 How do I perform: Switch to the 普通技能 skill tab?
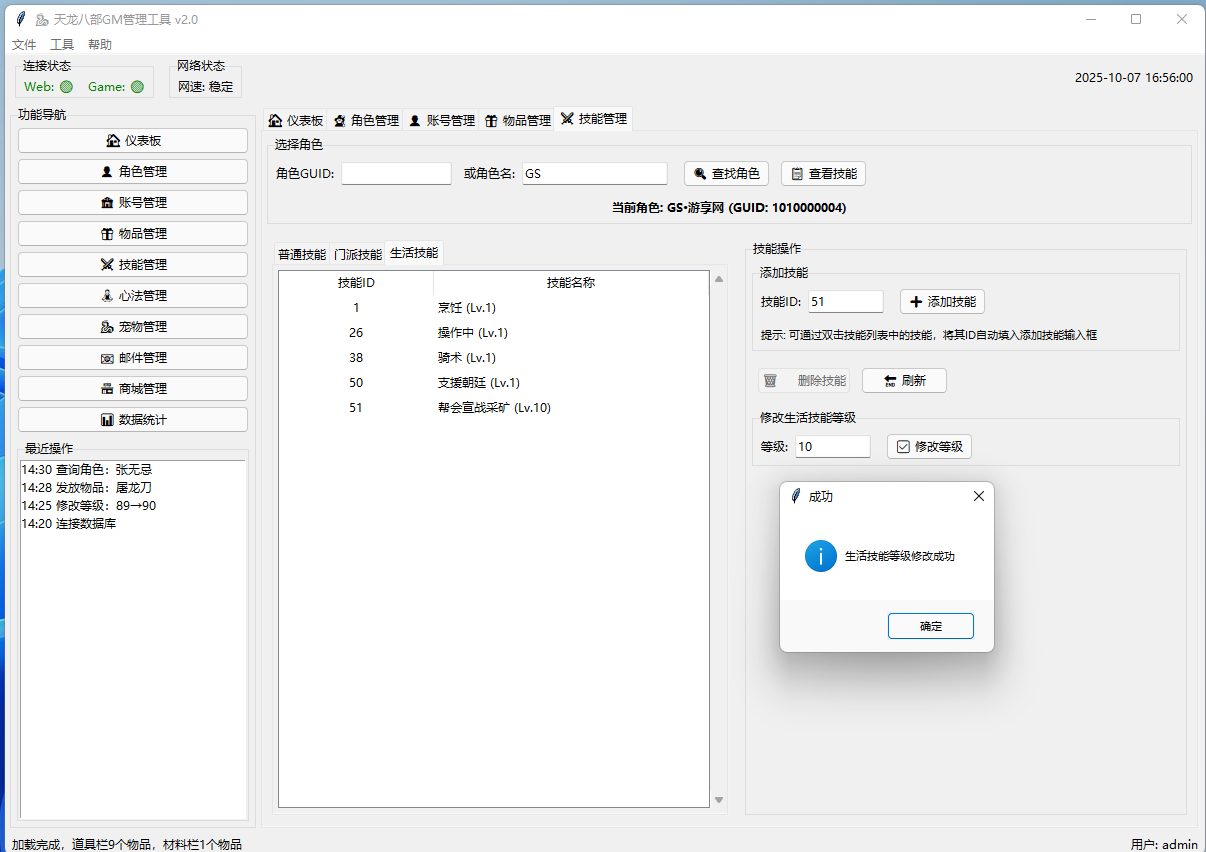pyautogui.click(x=302, y=254)
